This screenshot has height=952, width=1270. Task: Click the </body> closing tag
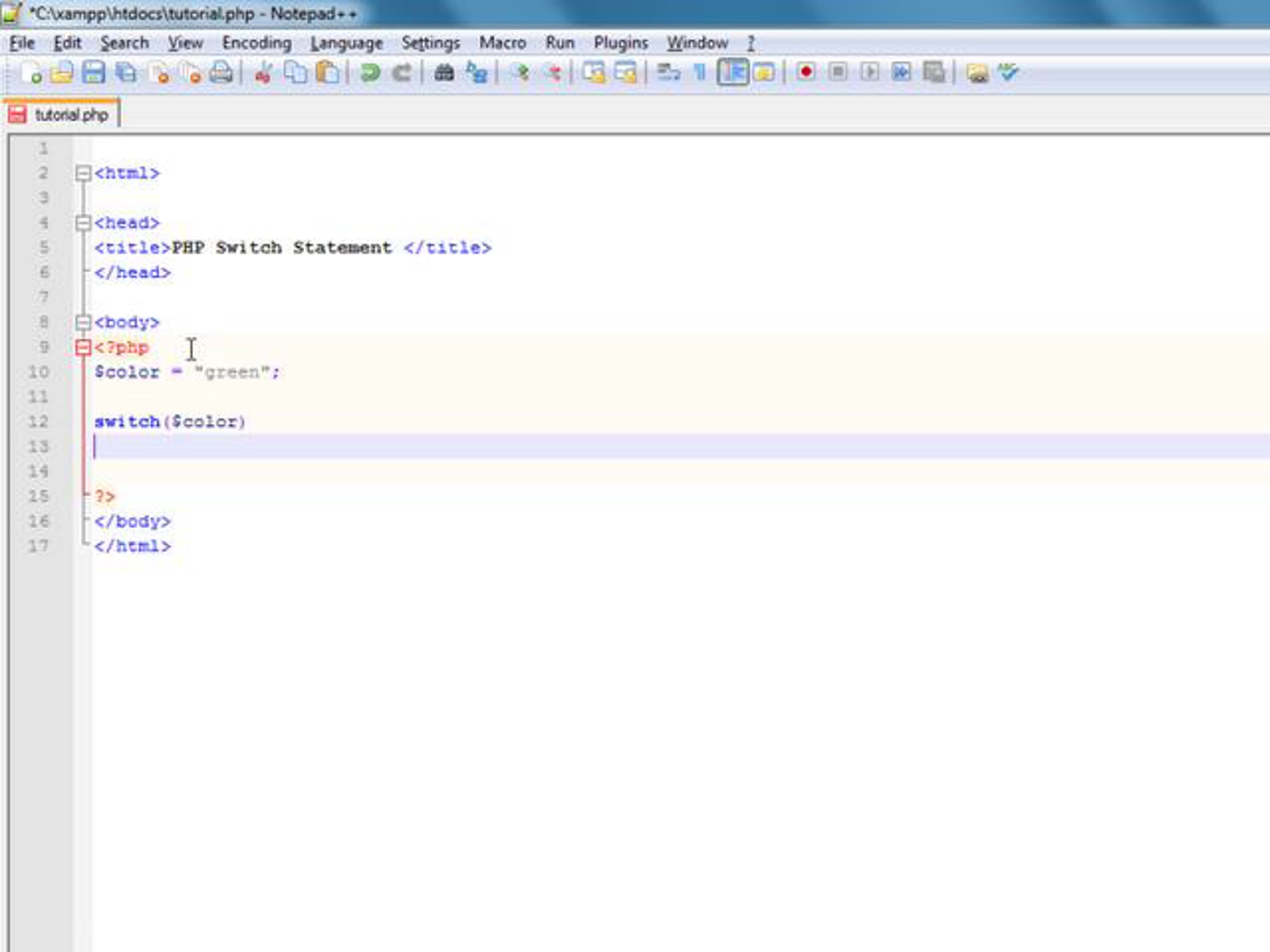coord(133,521)
